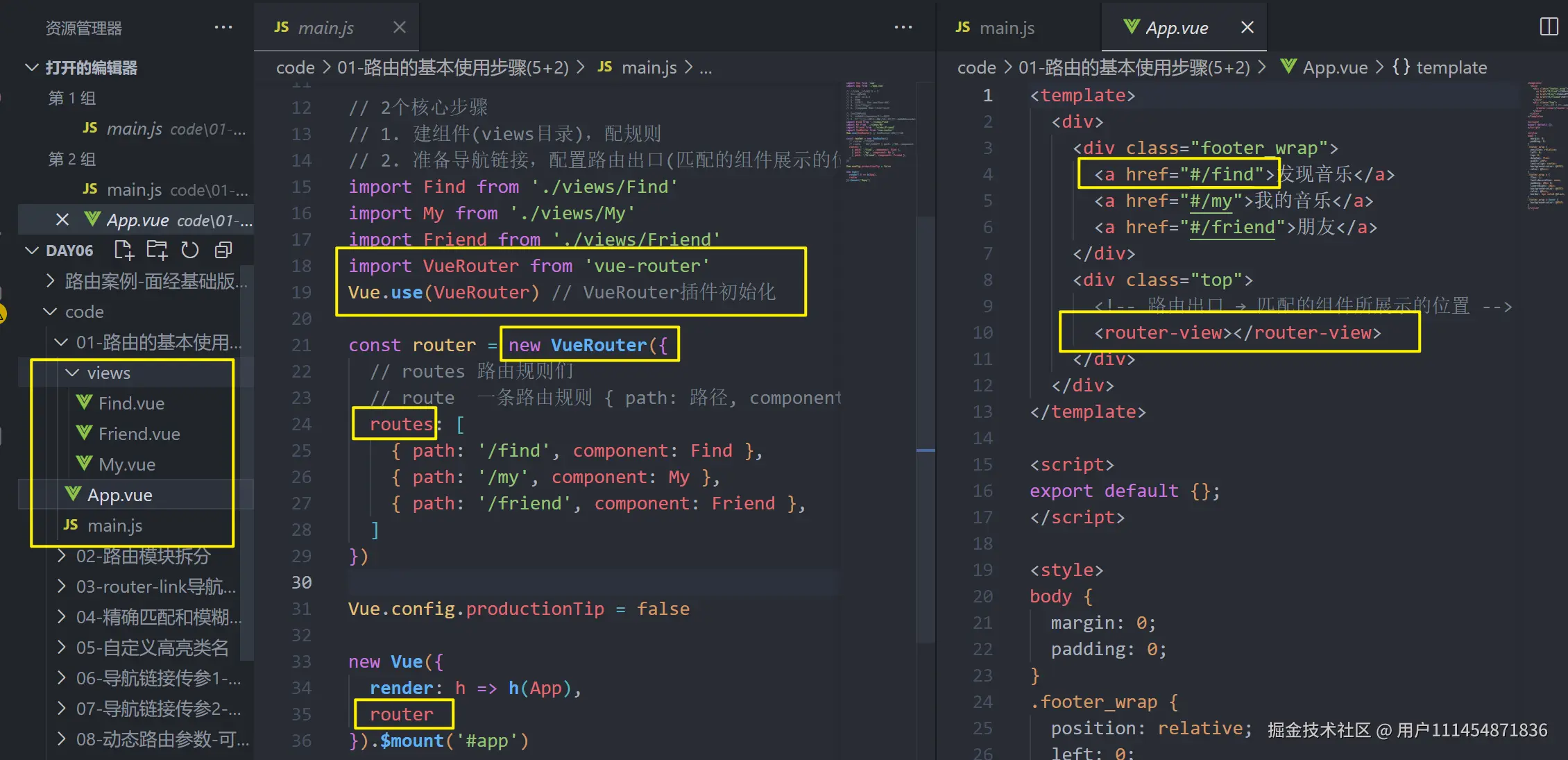Click the New Folder icon in DAY06 header

pos(157,250)
